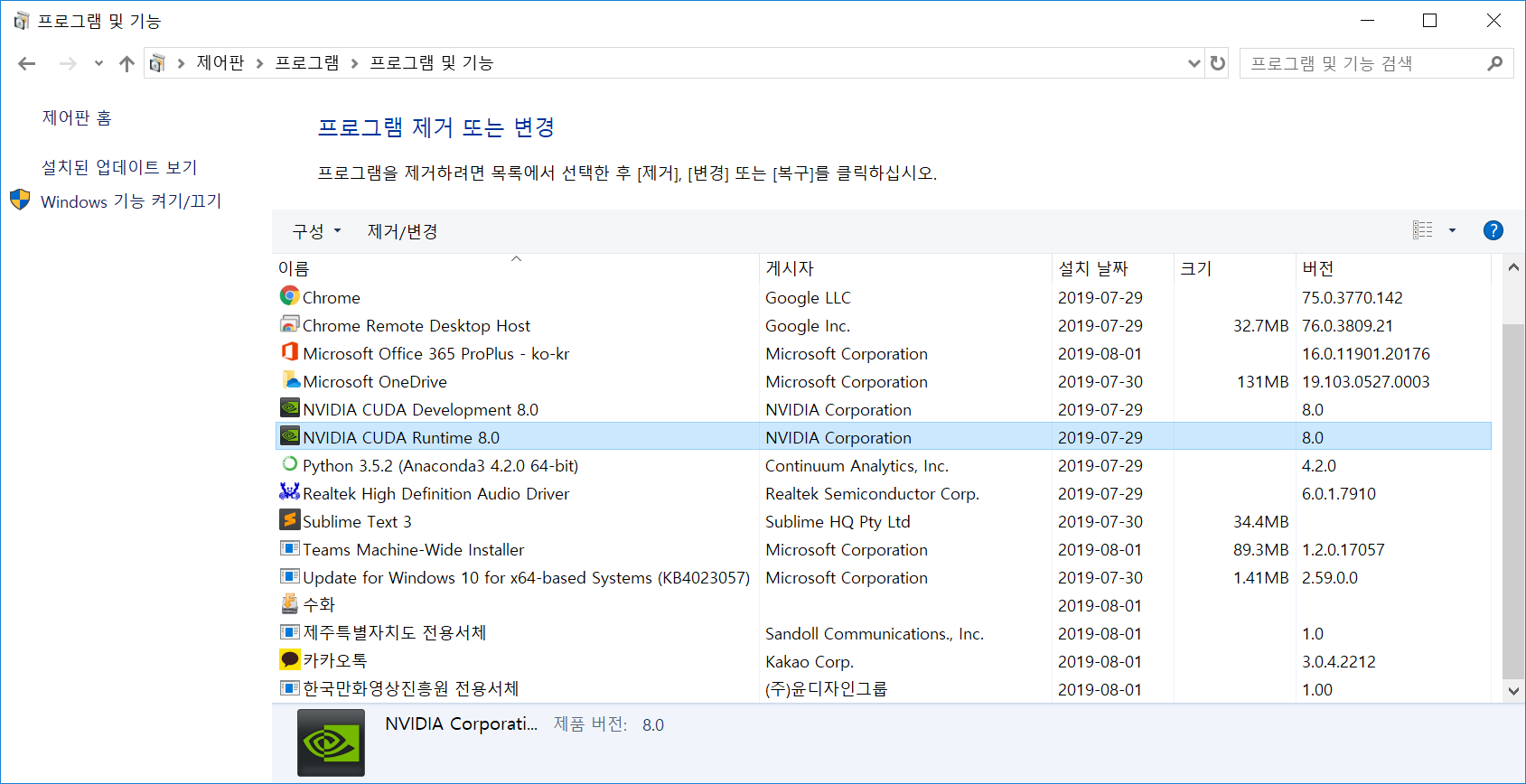Click the (주)윤디자인그룹 publisher cell
1526x784 pixels.
click(x=827, y=689)
